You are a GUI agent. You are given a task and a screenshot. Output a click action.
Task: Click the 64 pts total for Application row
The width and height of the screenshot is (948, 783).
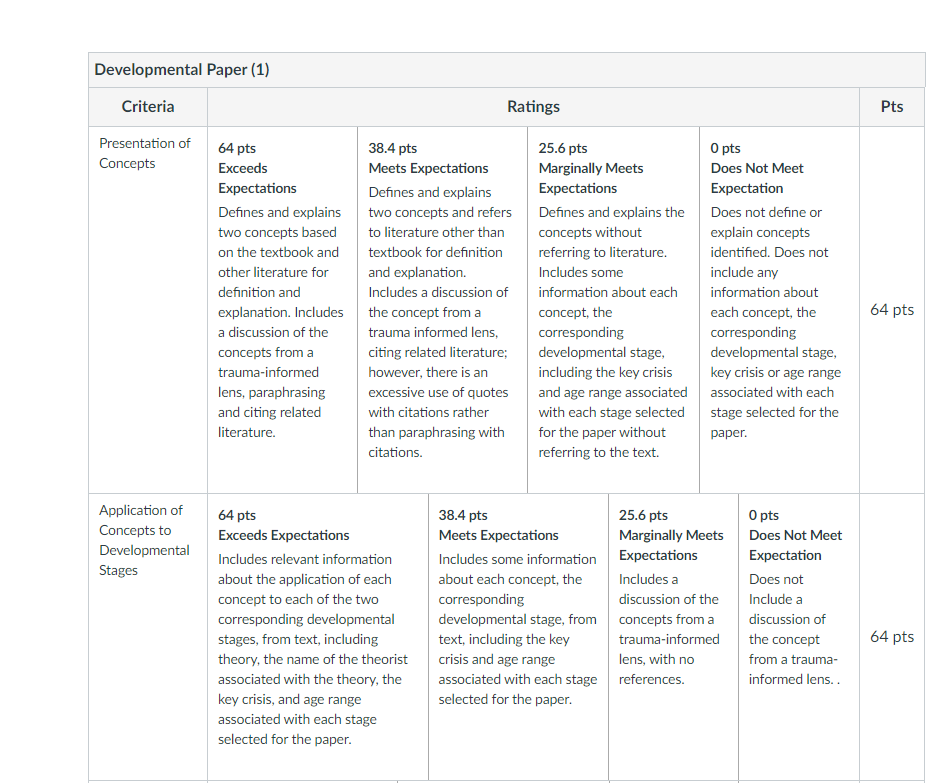pyautogui.click(x=892, y=637)
